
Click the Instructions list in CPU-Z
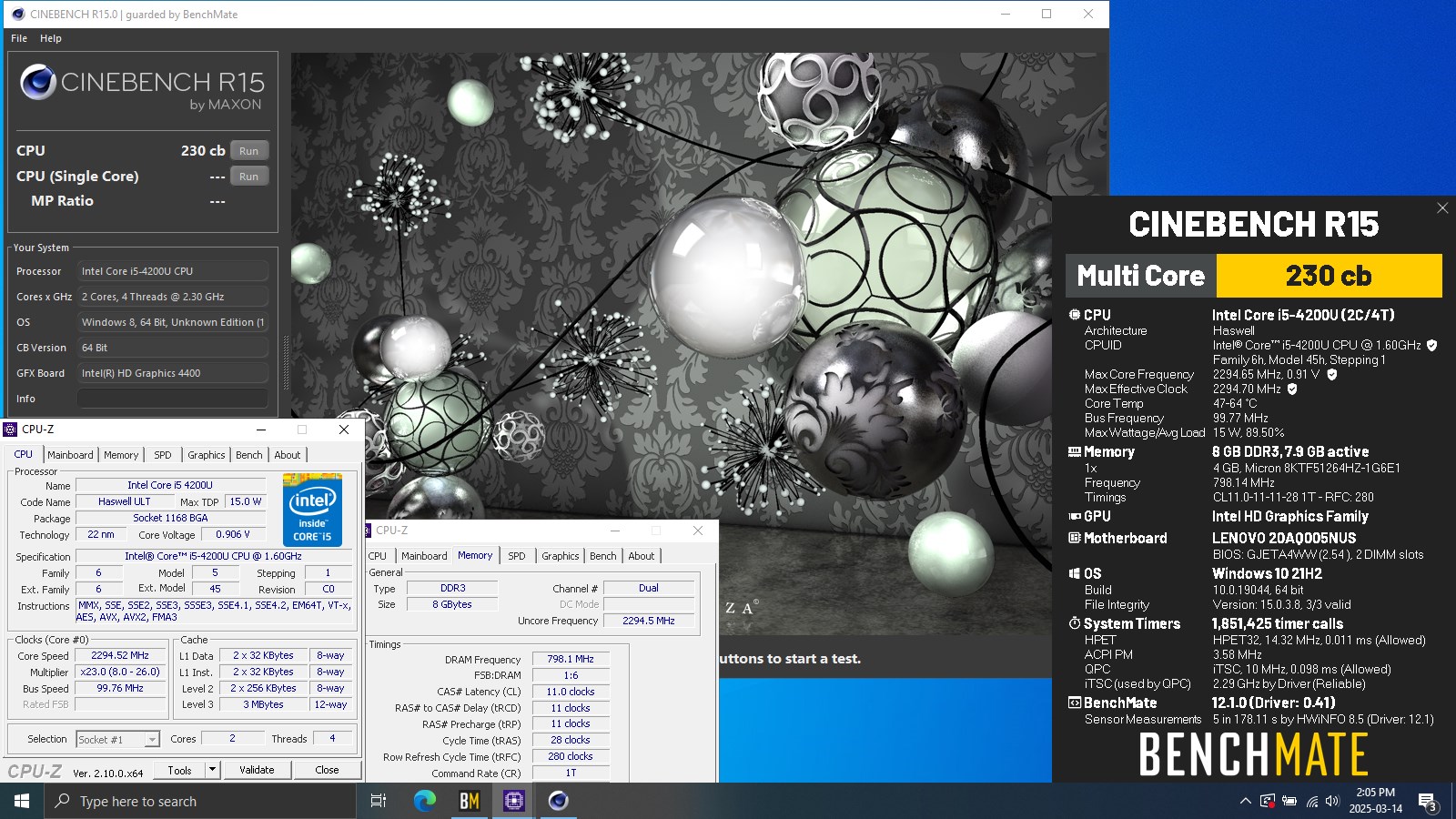(214, 611)
